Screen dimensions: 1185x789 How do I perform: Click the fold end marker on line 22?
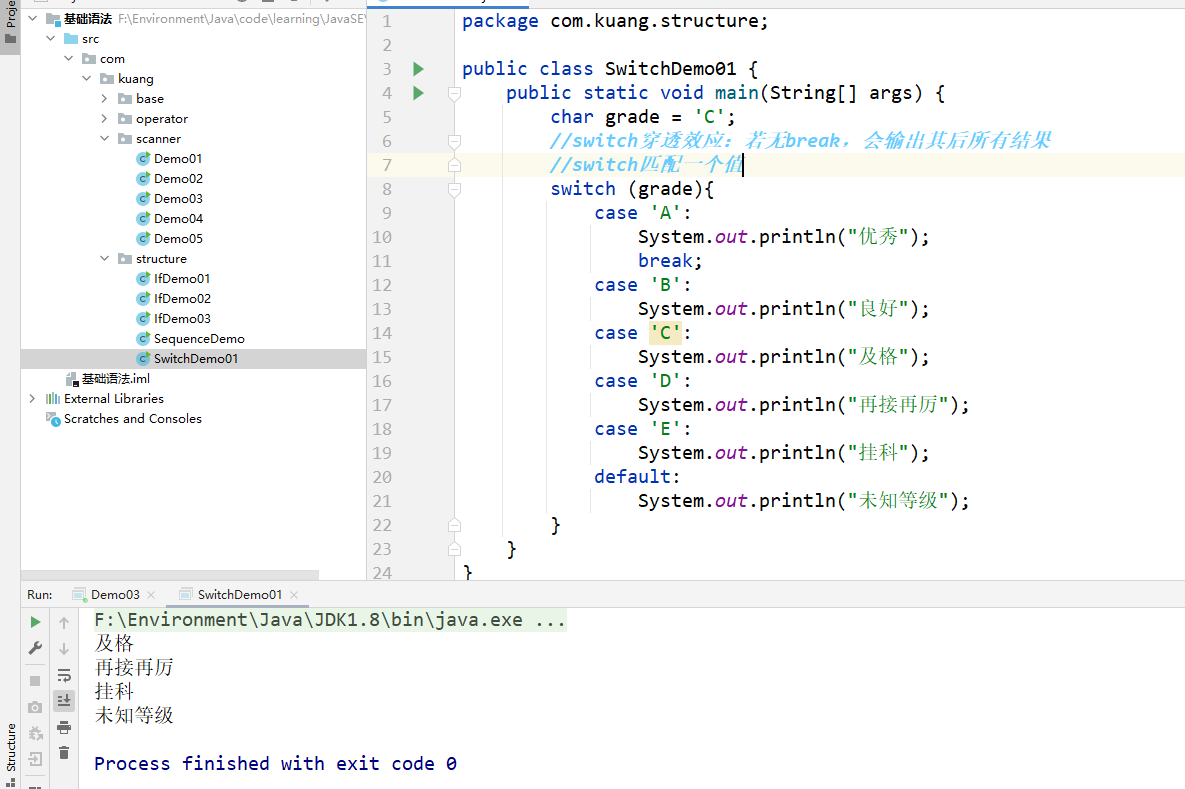tap(454, 525)
